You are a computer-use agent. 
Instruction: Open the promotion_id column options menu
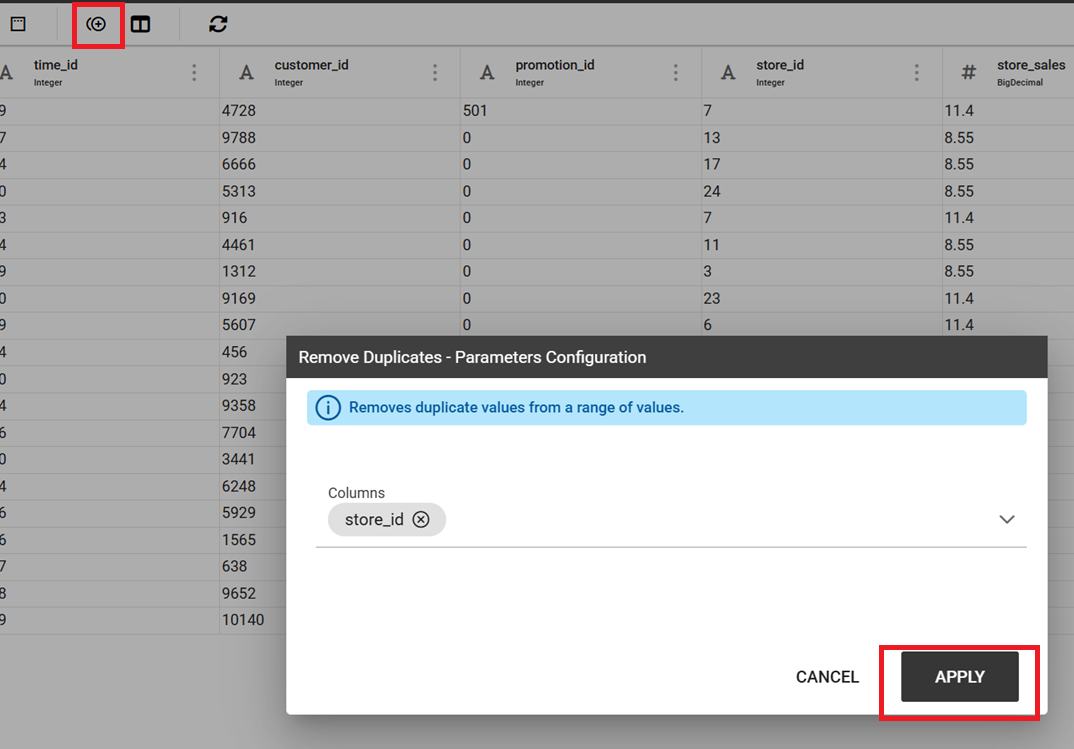click(x=675, y=73)
